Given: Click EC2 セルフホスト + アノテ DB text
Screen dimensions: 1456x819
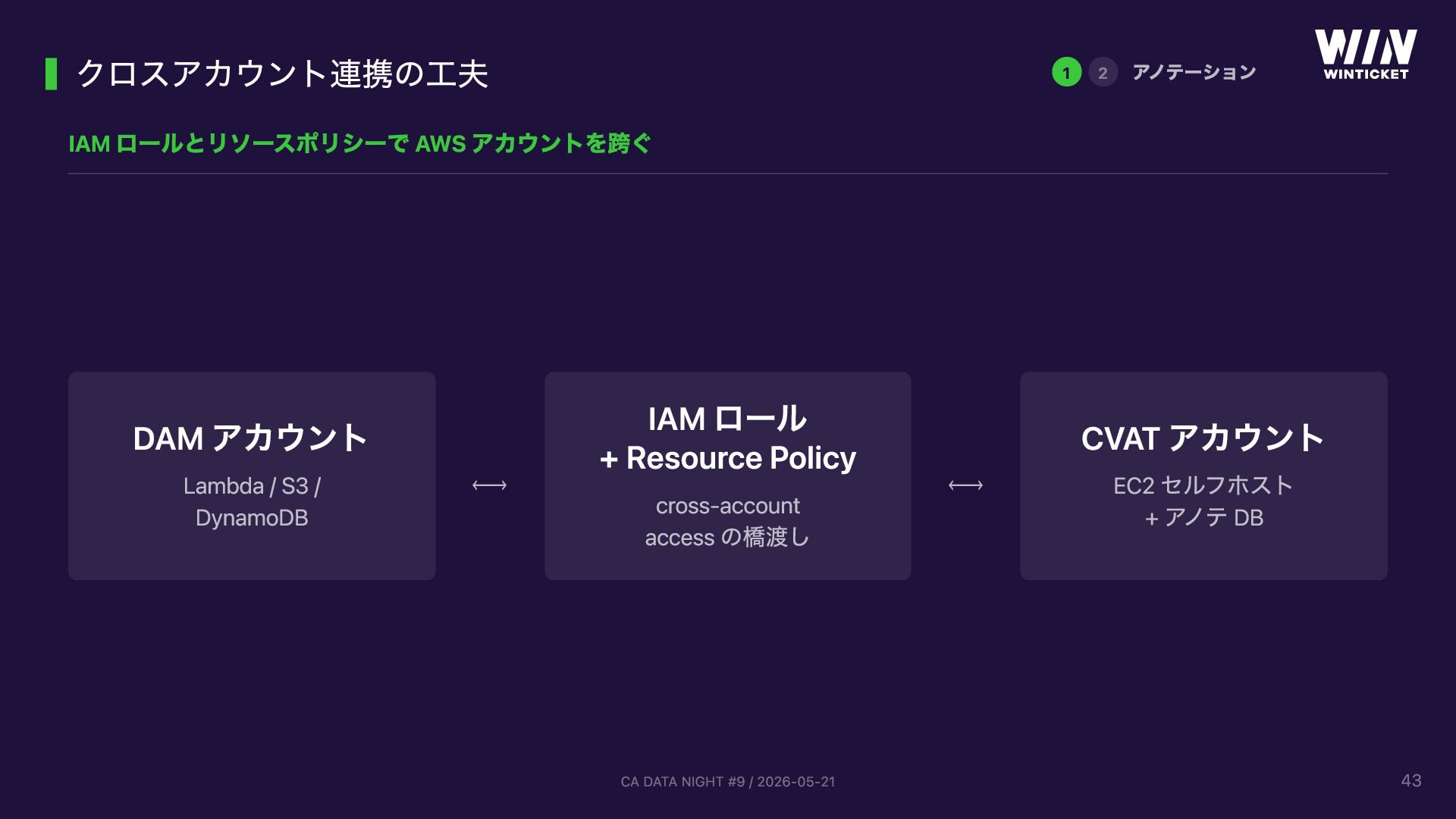Looking at the screenshot, I should coord(1203,501).
